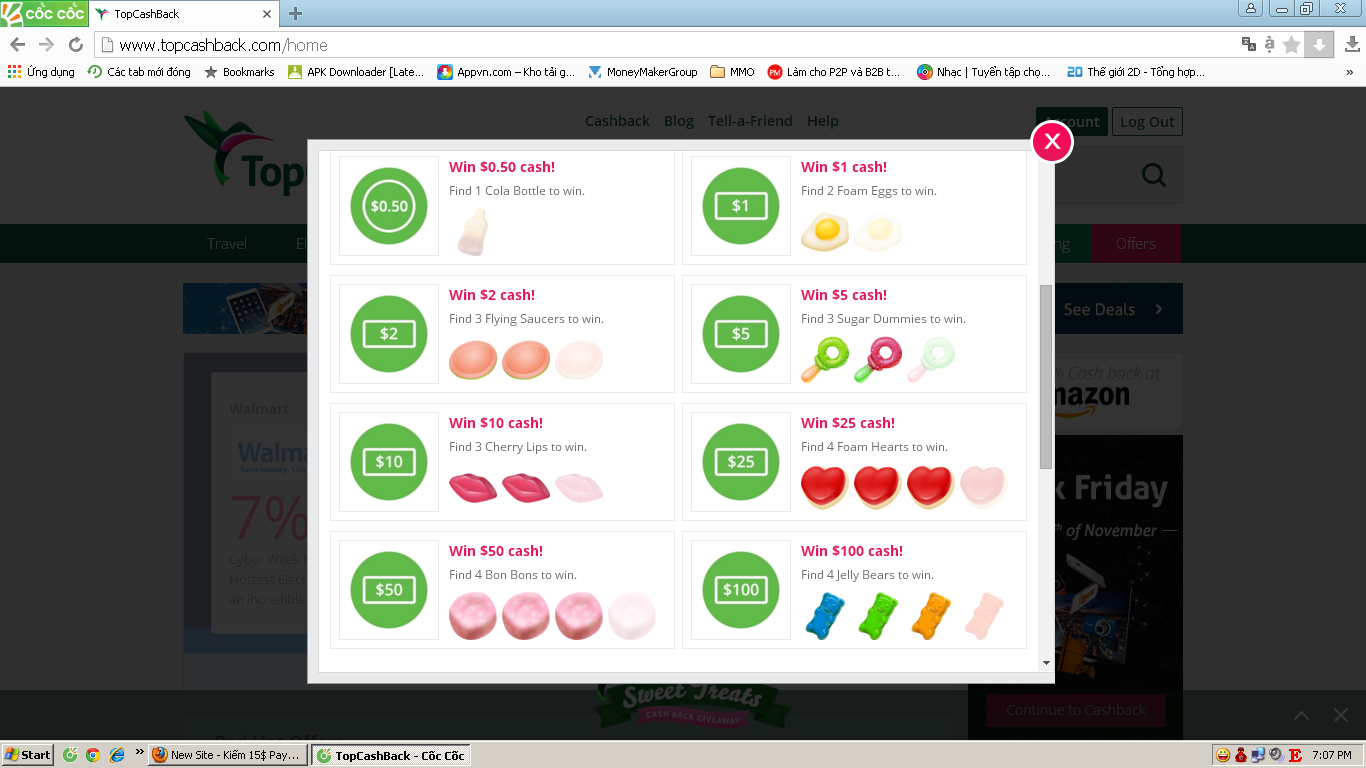
Task: Click the orange Jelly Bear candy
Action: (930, 615)
